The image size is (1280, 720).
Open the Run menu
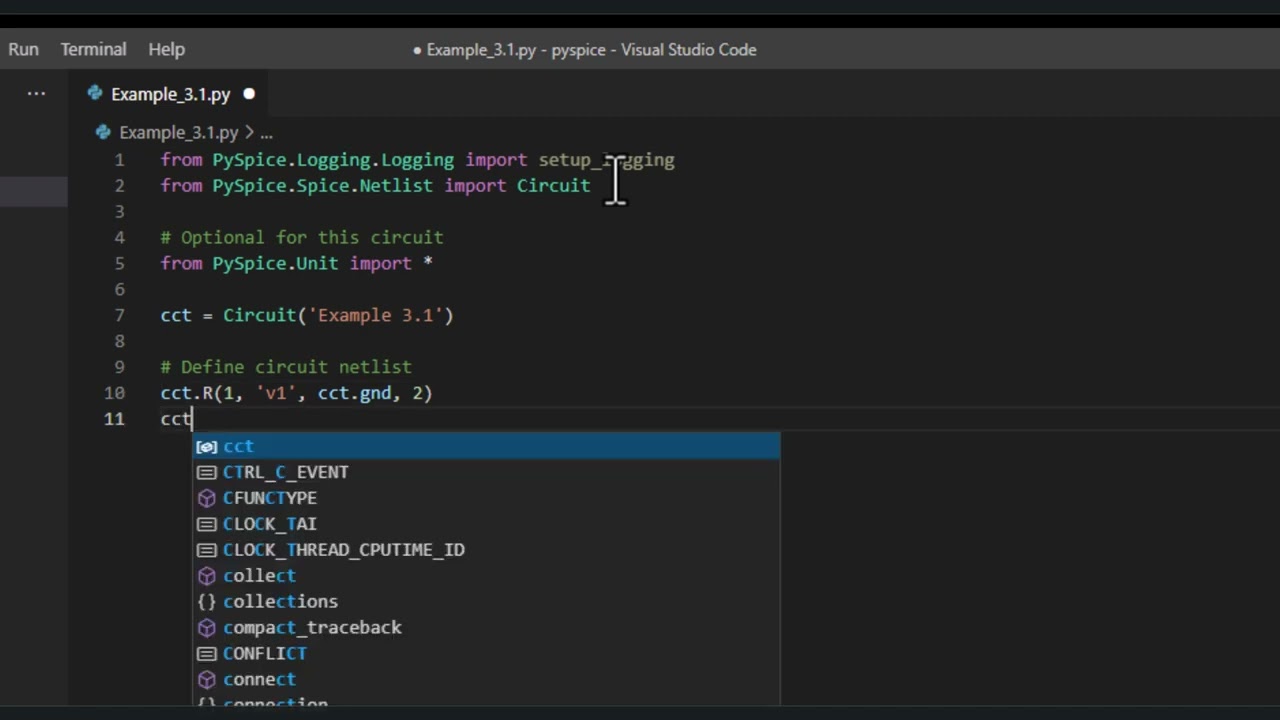point(23,49)
